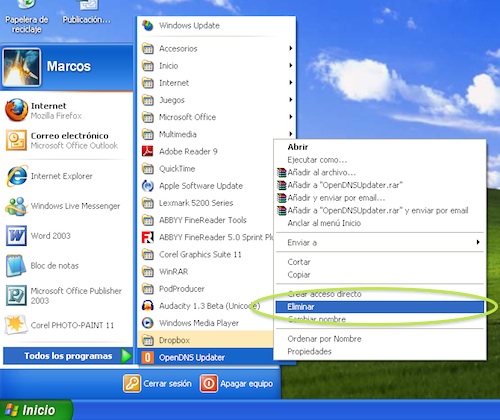The image size is (500, 420).
Task: Click the Apple Software Update icon
Action: click(x=148, y=186)
